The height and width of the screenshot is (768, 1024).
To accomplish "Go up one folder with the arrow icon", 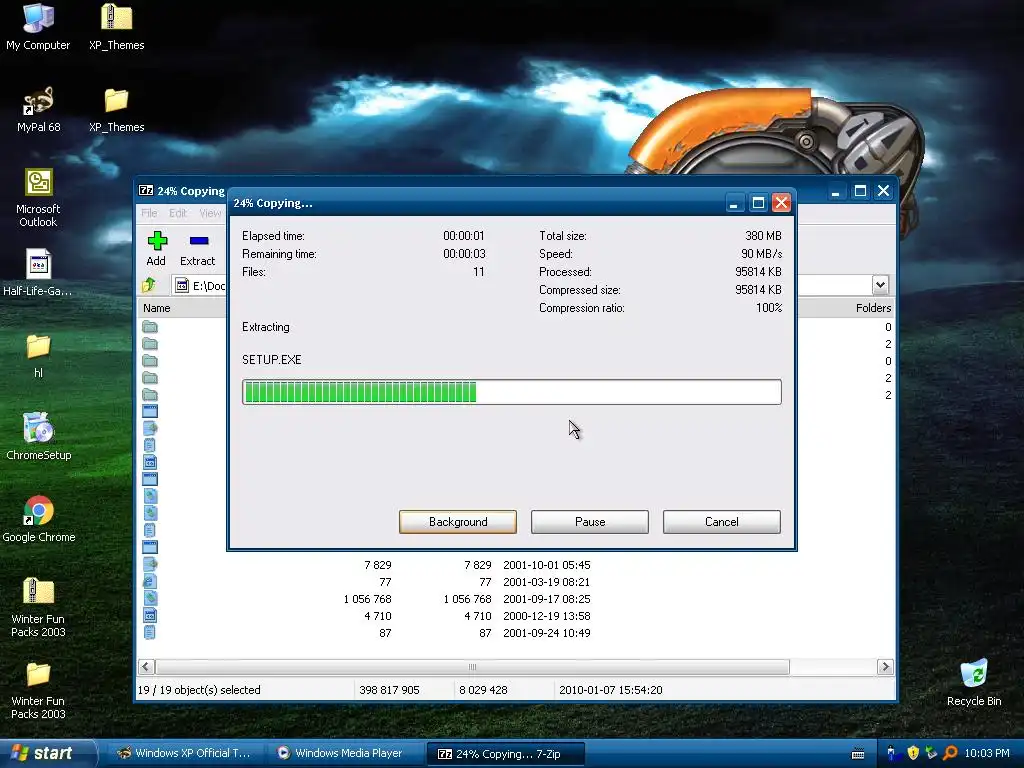I will tap(149, 285).
